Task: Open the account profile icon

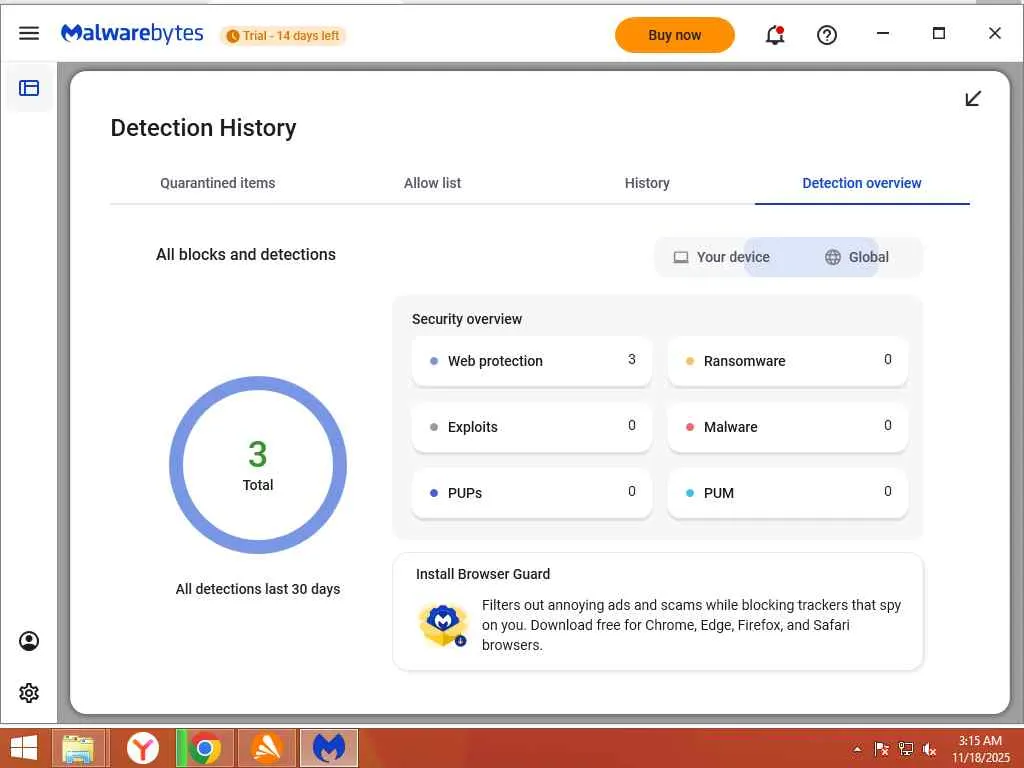Action: (x=29, y=641)
